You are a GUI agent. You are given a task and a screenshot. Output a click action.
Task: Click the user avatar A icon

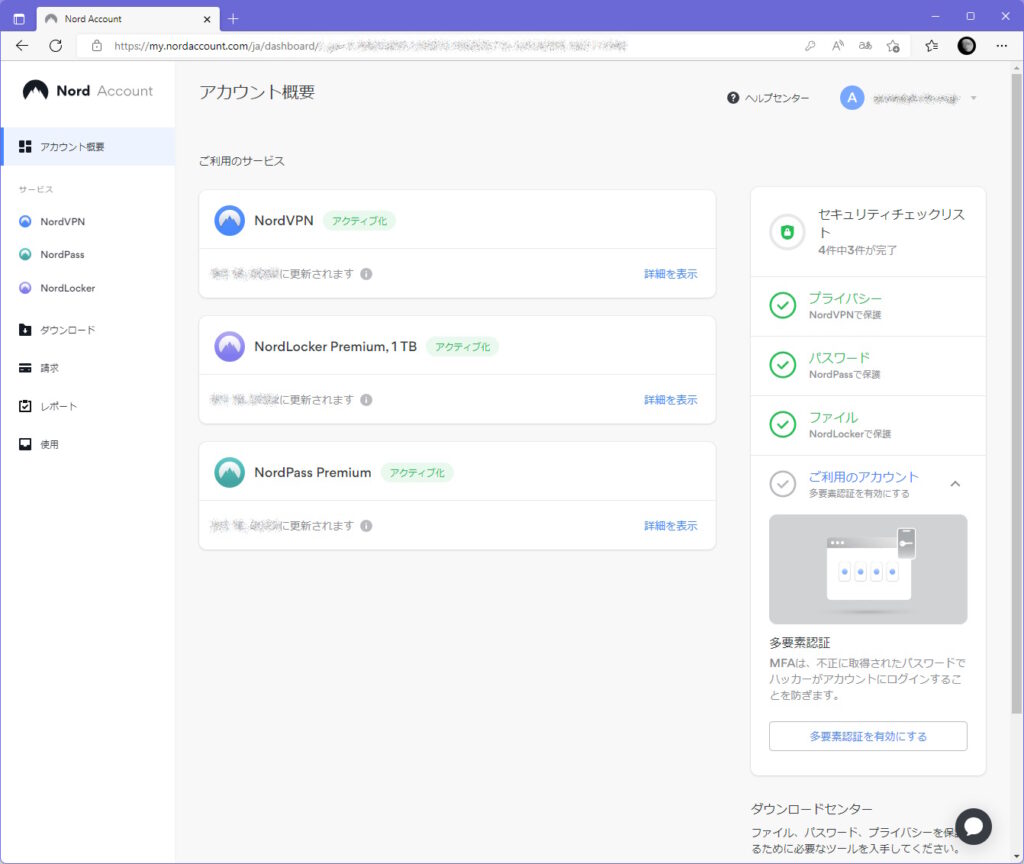pyautogui.click(x=852, y=98)
